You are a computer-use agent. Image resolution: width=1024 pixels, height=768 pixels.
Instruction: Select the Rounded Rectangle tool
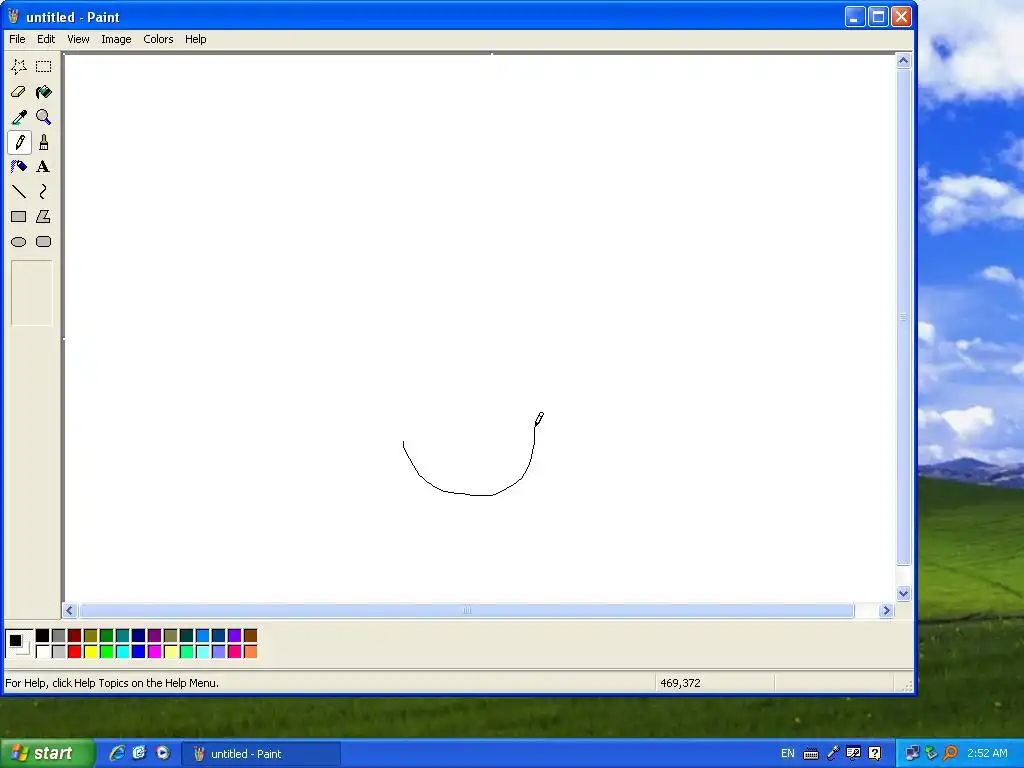pos(44,242)
